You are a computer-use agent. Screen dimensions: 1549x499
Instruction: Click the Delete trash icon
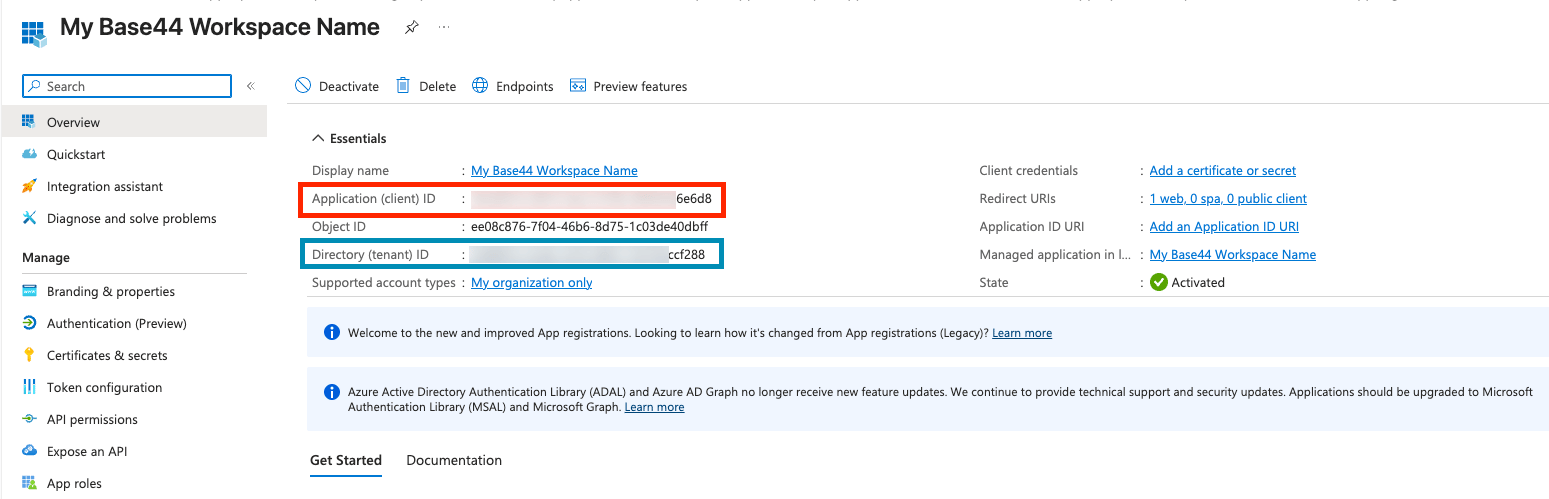[403, 86]
